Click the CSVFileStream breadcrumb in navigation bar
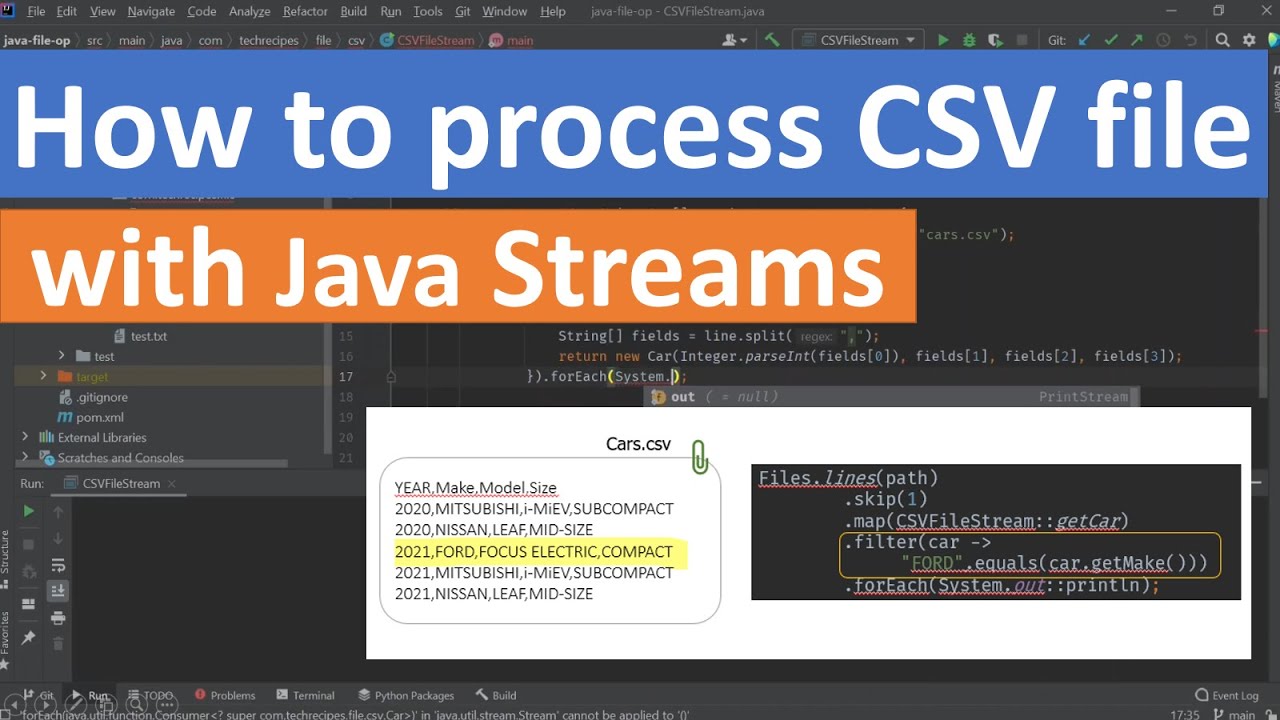 [427, 41]
